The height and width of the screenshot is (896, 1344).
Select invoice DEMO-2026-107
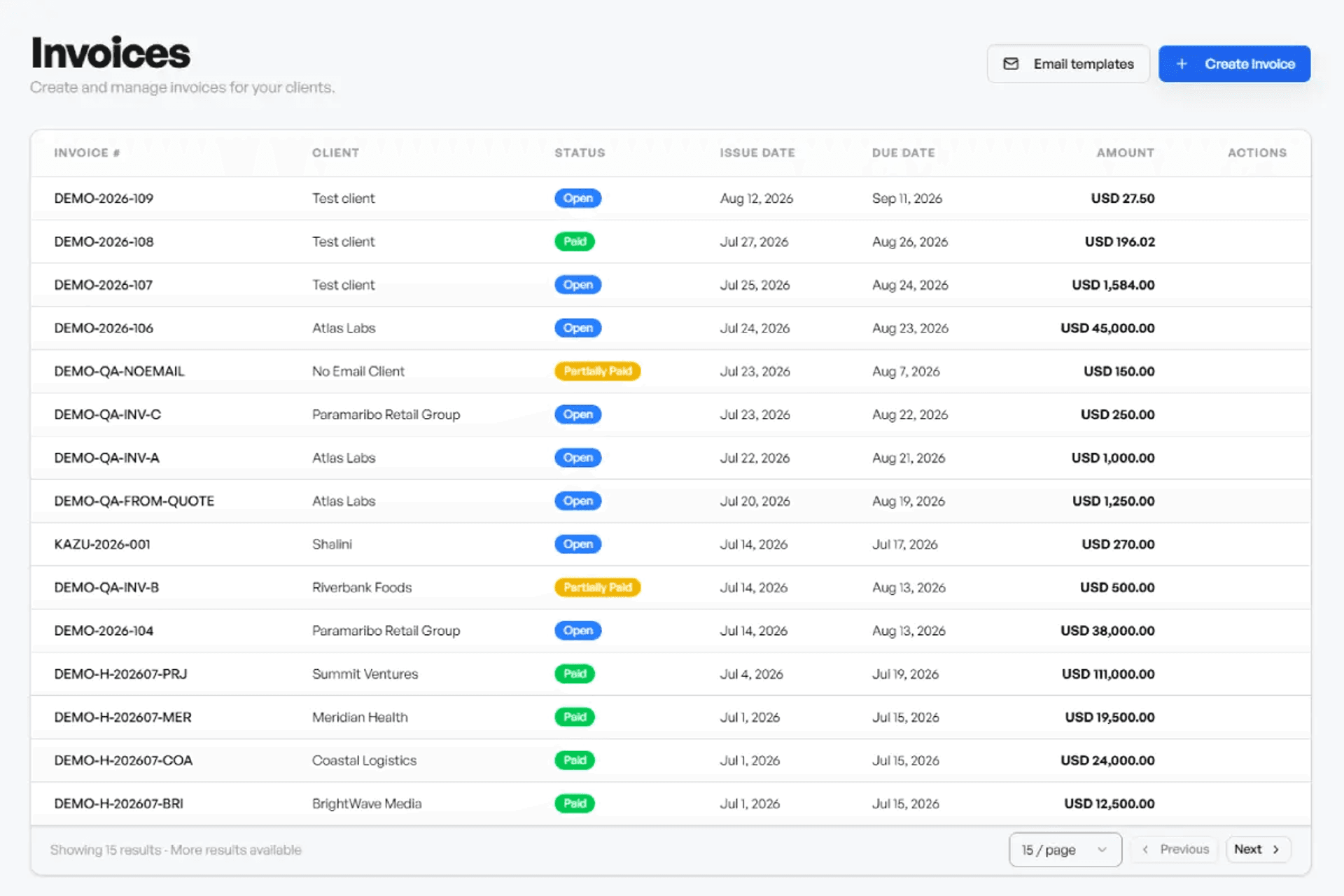point(103,285)
